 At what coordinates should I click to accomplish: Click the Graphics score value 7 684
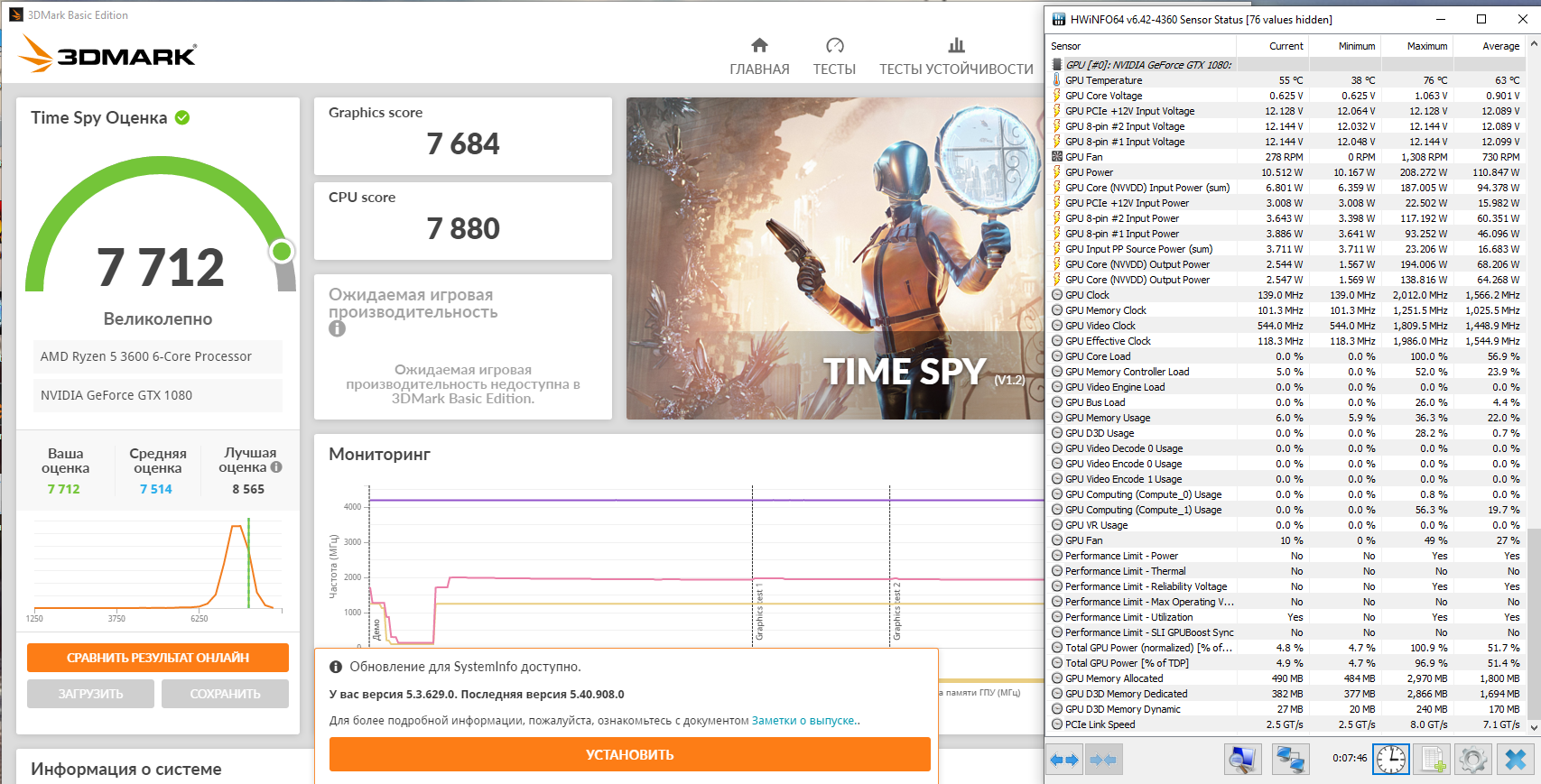(x=463, y=143)
